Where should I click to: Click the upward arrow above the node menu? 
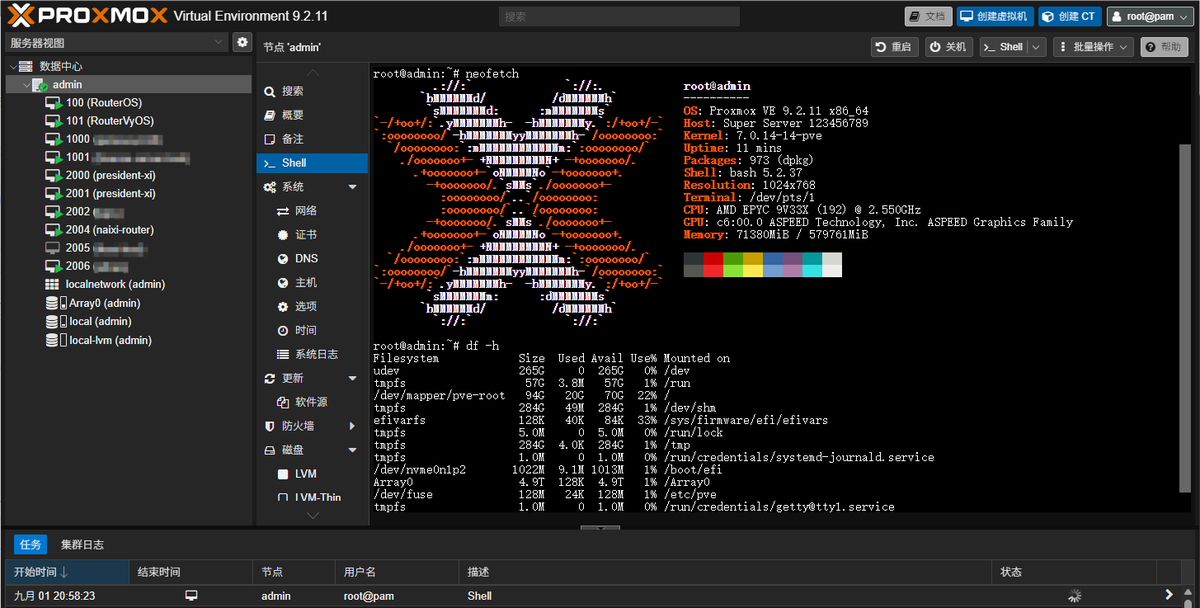click(312, 73)
